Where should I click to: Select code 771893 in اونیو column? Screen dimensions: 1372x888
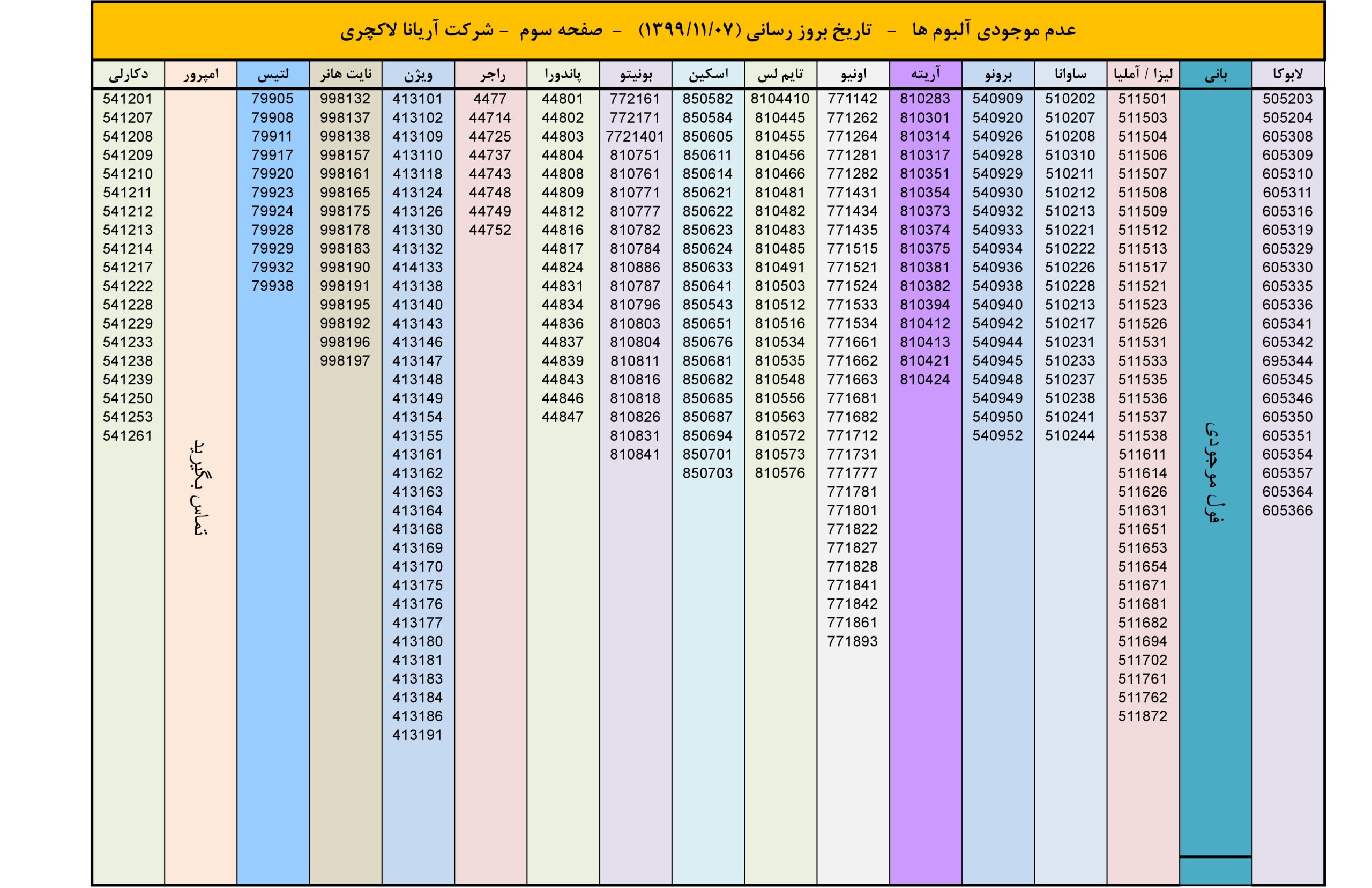point(852,641)
